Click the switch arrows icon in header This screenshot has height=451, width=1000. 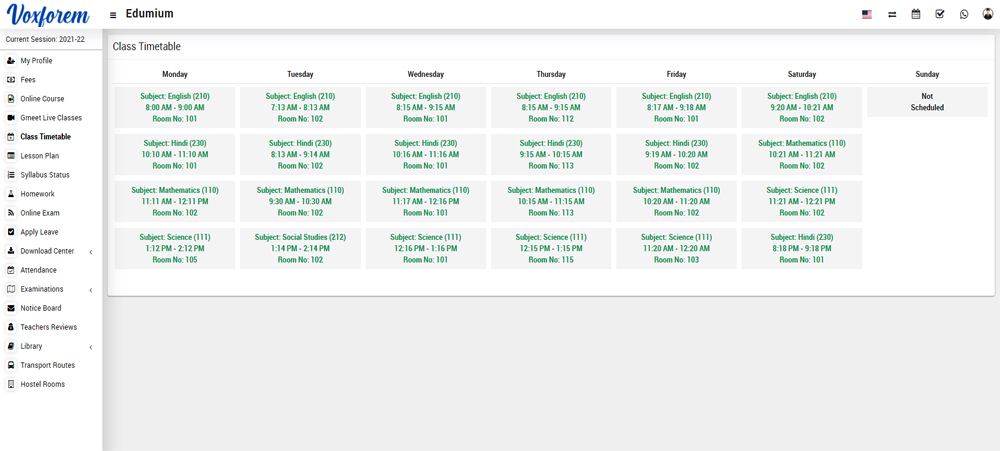[891, 15]
